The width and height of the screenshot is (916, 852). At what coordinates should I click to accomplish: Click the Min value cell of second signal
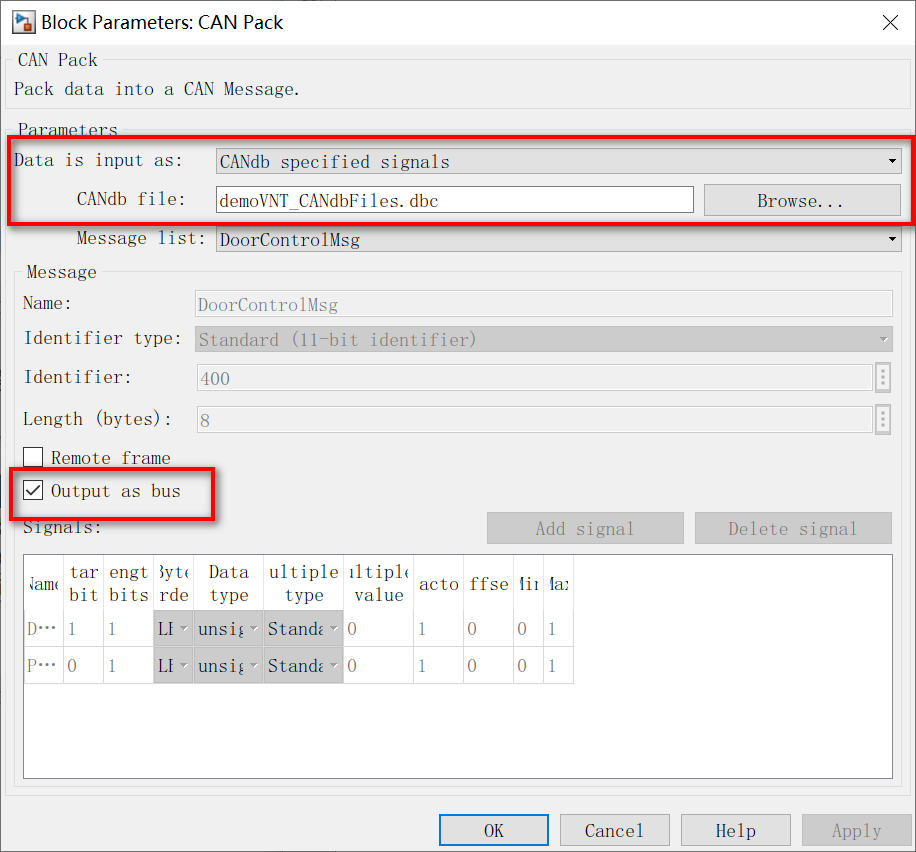tap(528, 665)
